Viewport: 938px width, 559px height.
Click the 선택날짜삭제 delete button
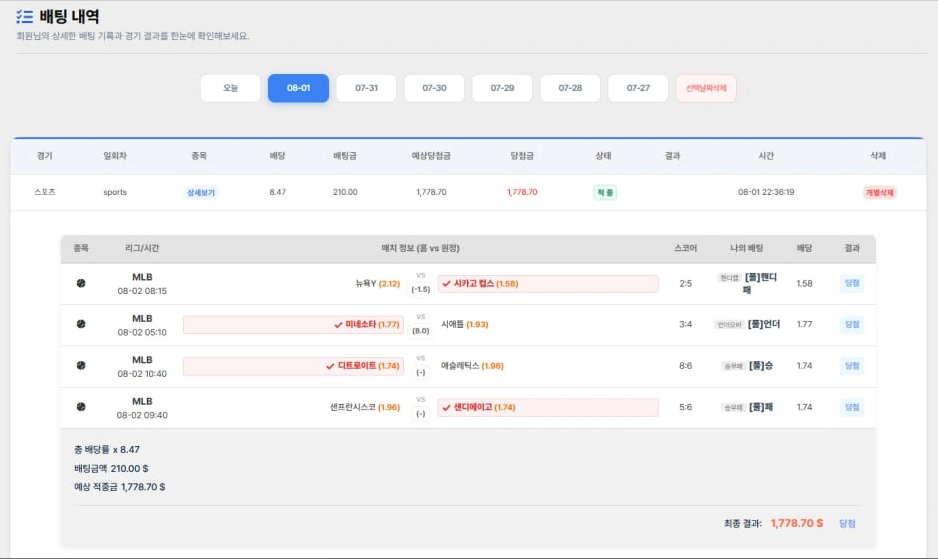[x=706, y=88]
